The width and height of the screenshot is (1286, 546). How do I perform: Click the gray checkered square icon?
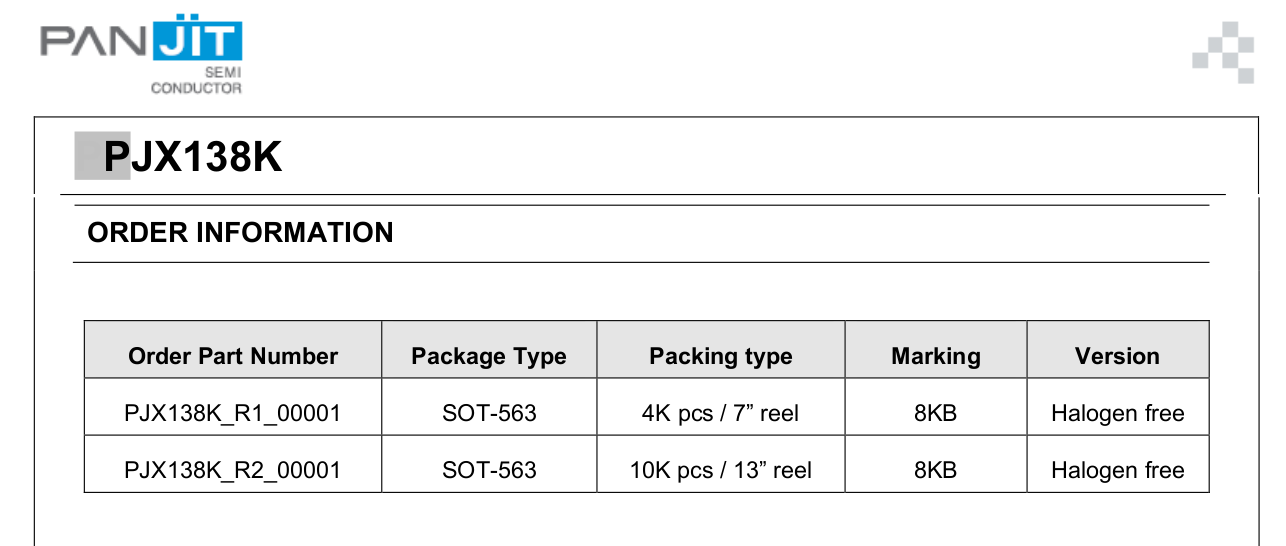click(1223, 53)
